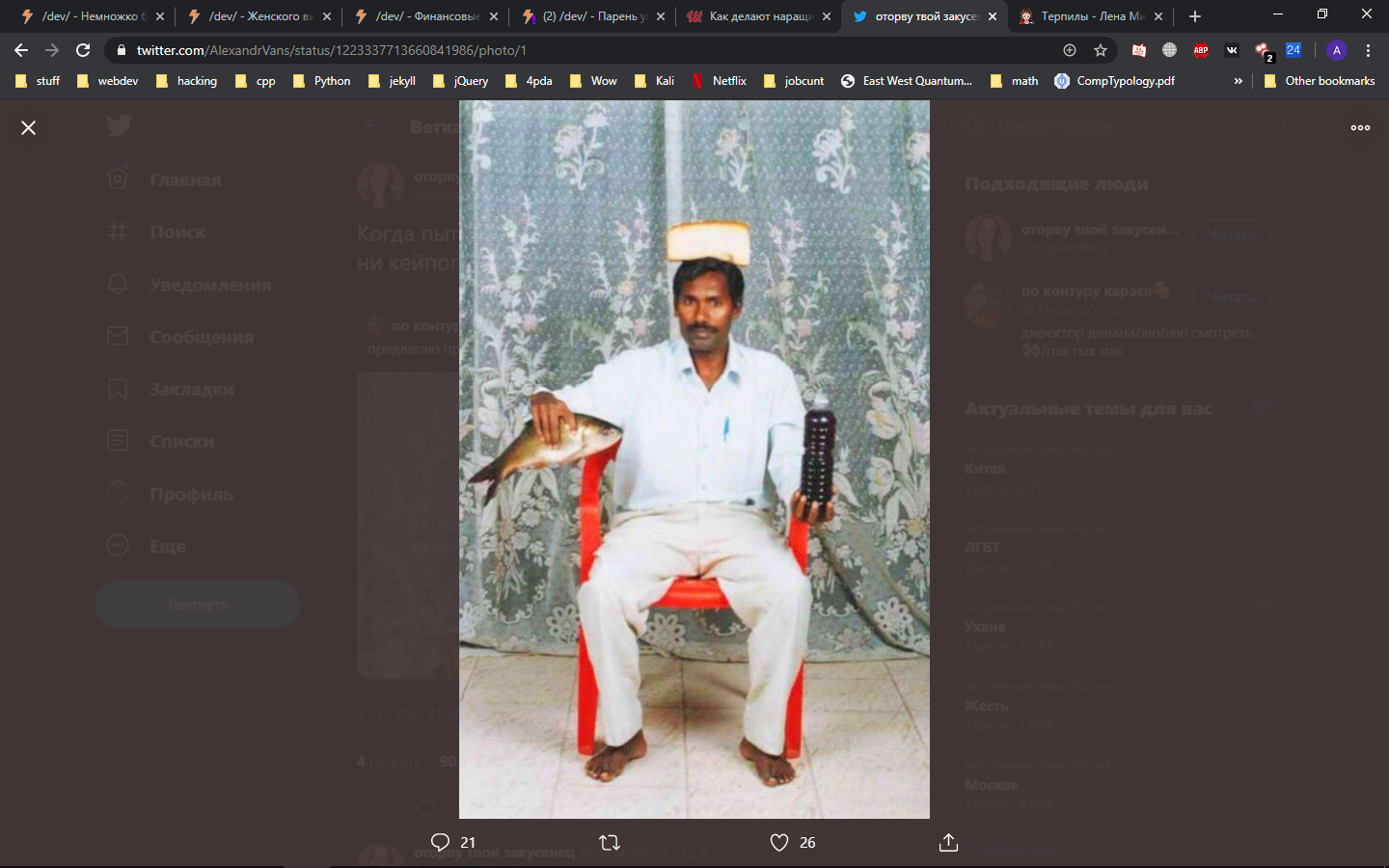Select the active 'оторву твой закусен' tab
Viewport: 1389px width, 868px height.
pyautogui.click(x=925, y=16)
